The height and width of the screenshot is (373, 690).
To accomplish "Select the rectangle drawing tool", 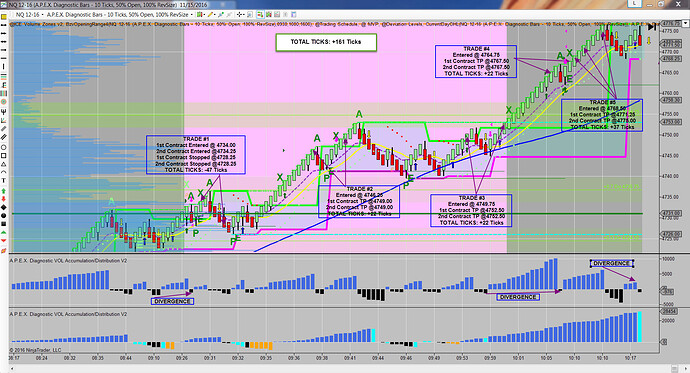I will 4,155.
